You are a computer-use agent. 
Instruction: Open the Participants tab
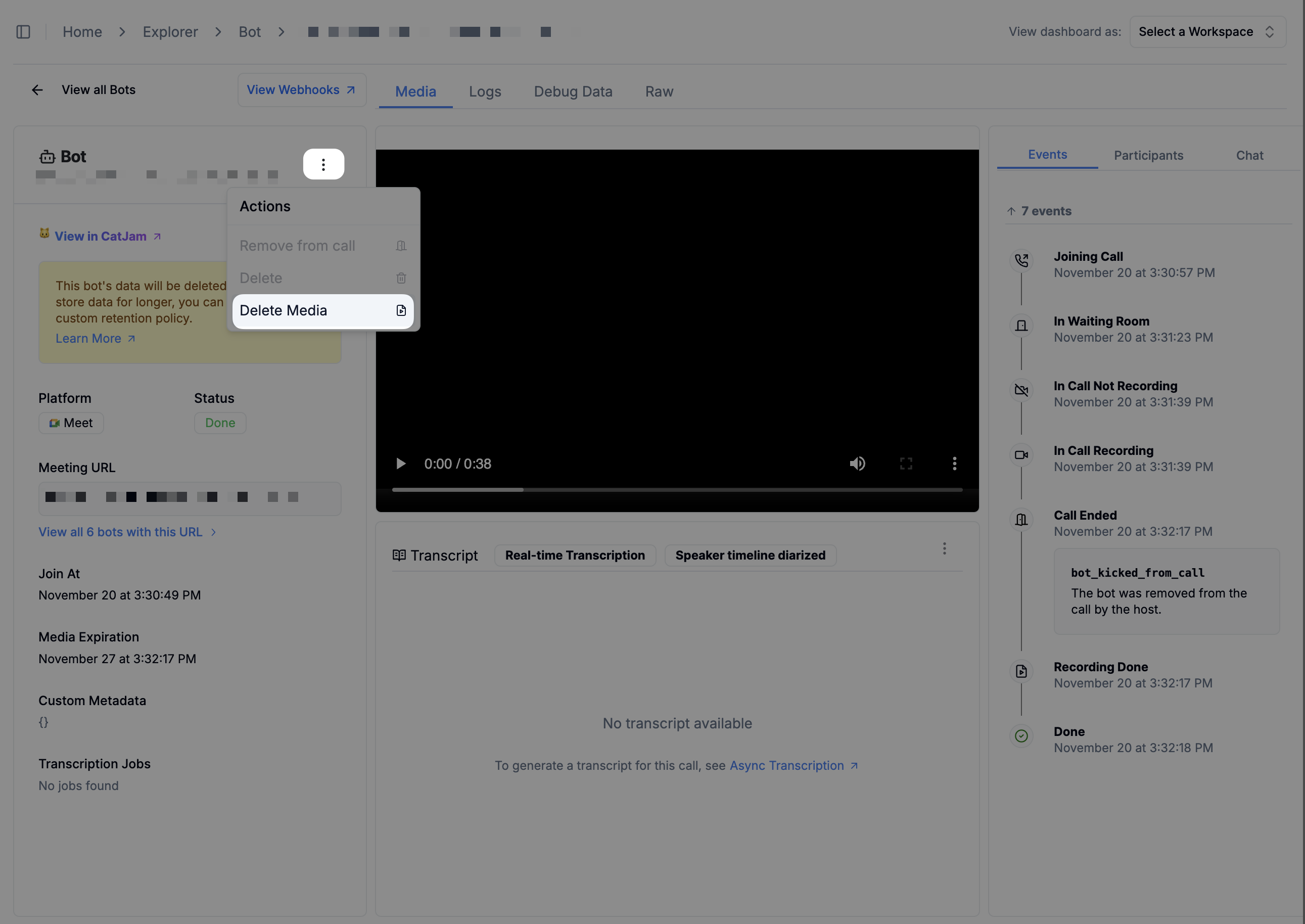click(x=1148, y=155)
